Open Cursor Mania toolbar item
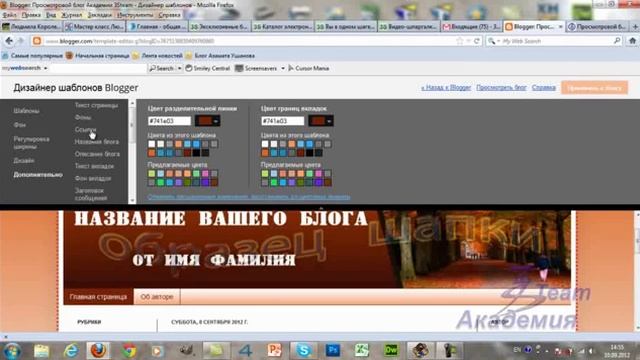The image size is (640, 360). point(309,68)
